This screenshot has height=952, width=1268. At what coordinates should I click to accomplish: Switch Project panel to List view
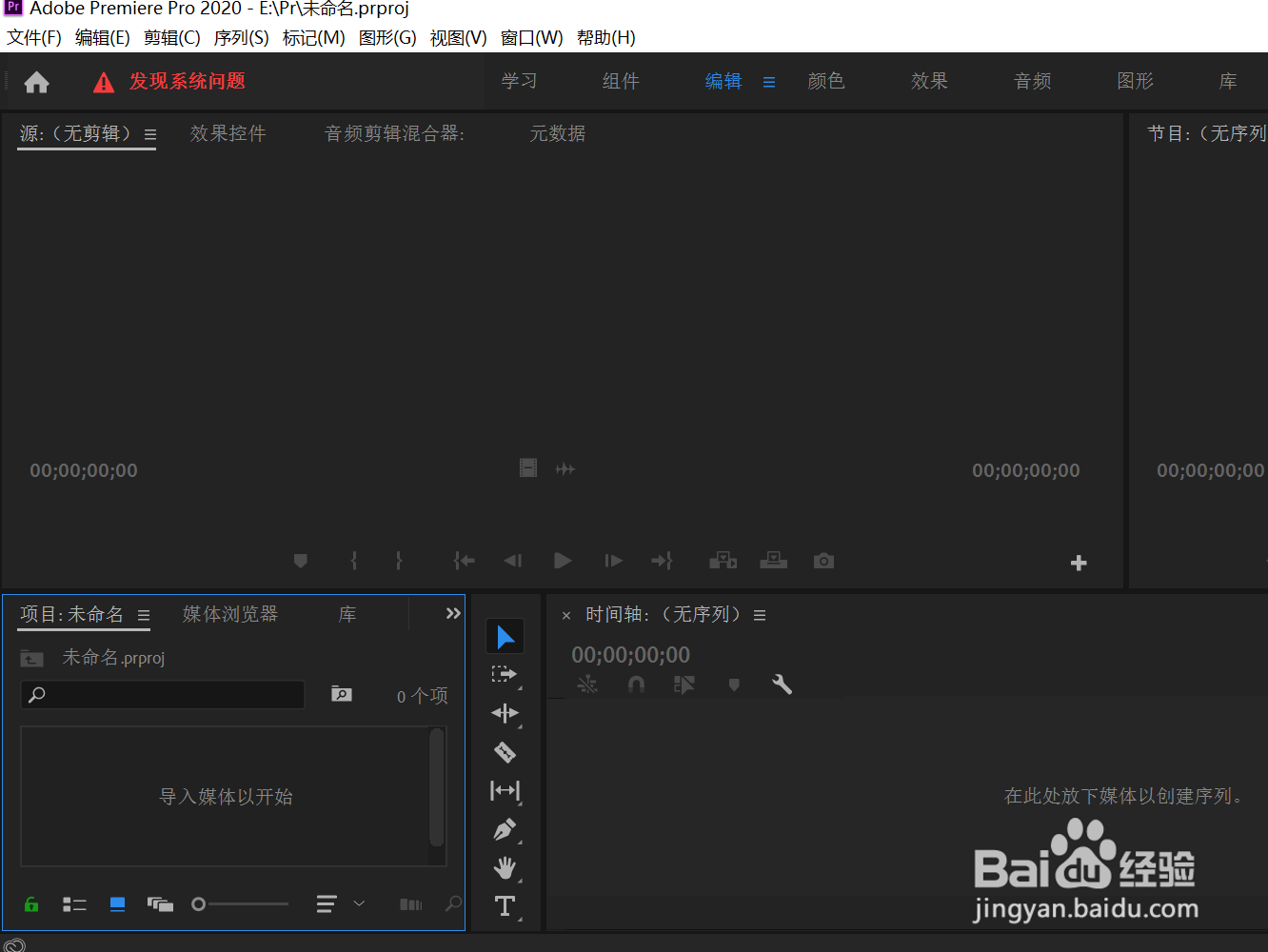74,904
